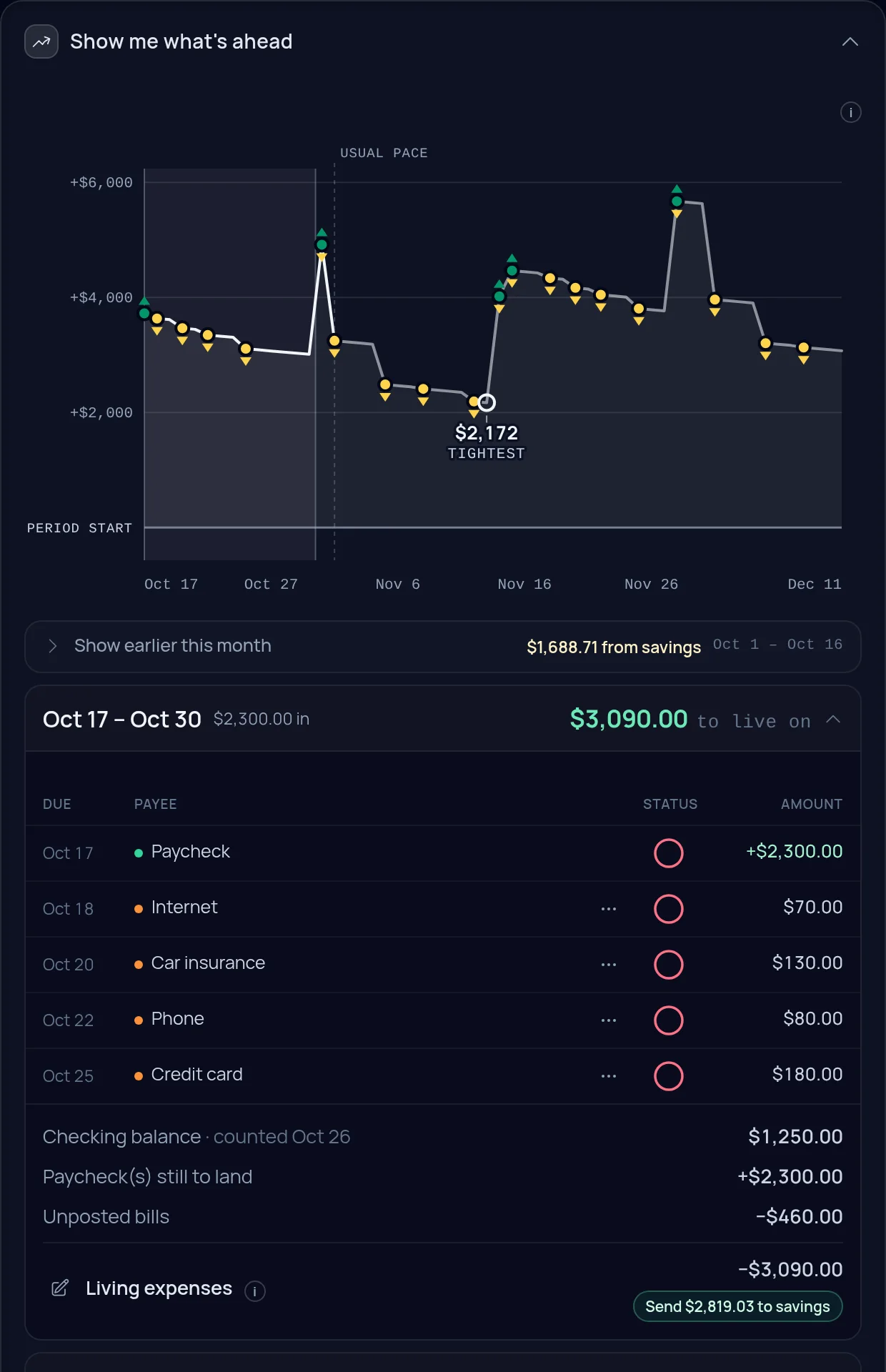Click the $180.00 Credit card amount
Image resolution: width=886 pixels, height=1372 pixels.
pos(807,1074)
